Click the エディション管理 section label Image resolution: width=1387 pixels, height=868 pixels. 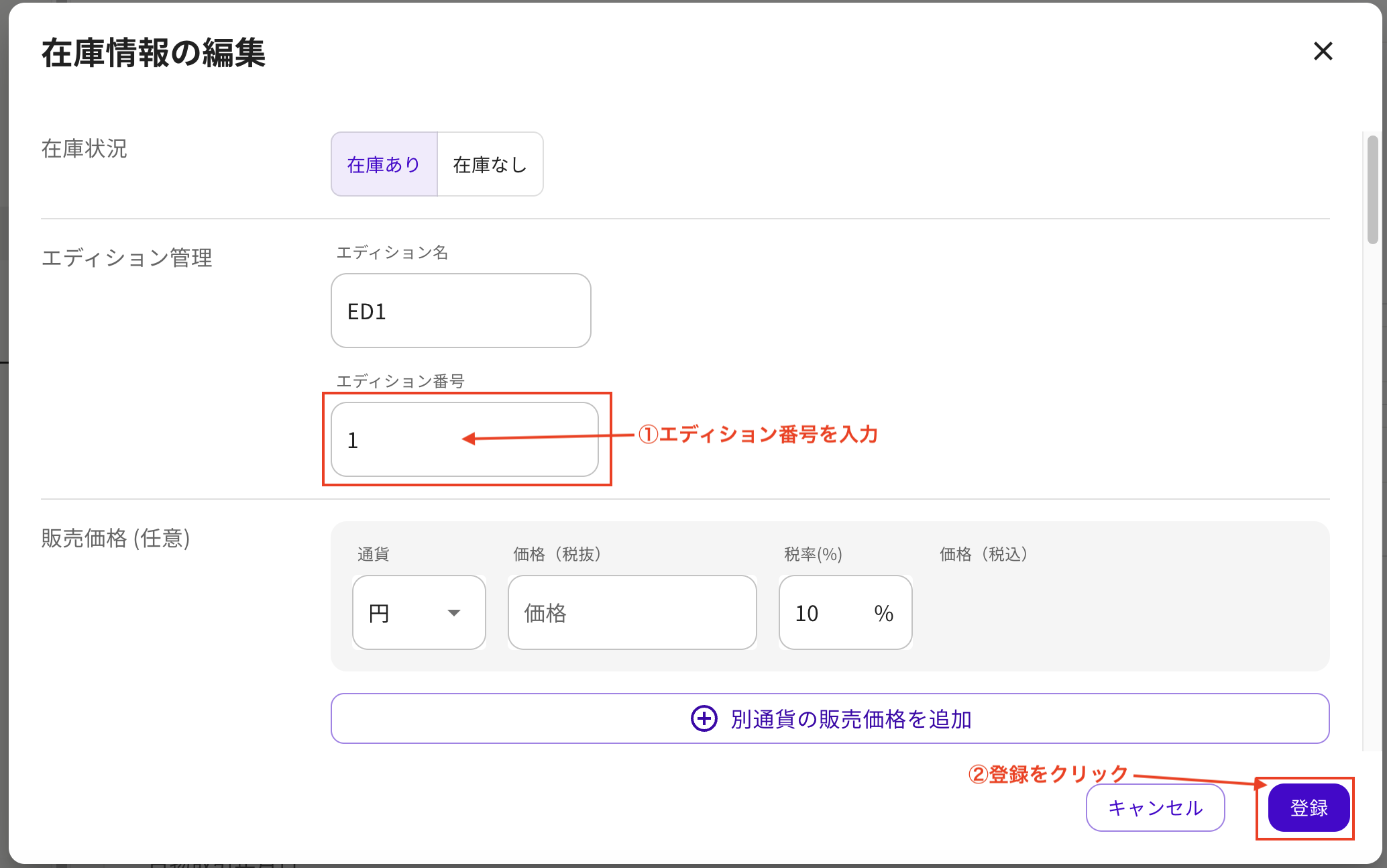point(127,258)
